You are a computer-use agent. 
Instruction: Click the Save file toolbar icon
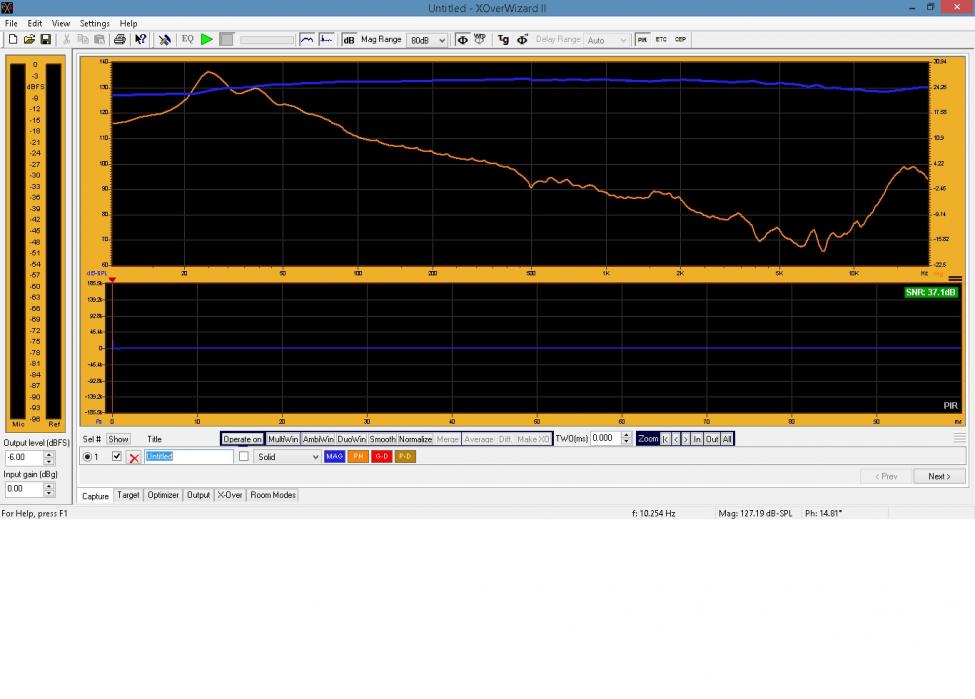tap(46, 40)
